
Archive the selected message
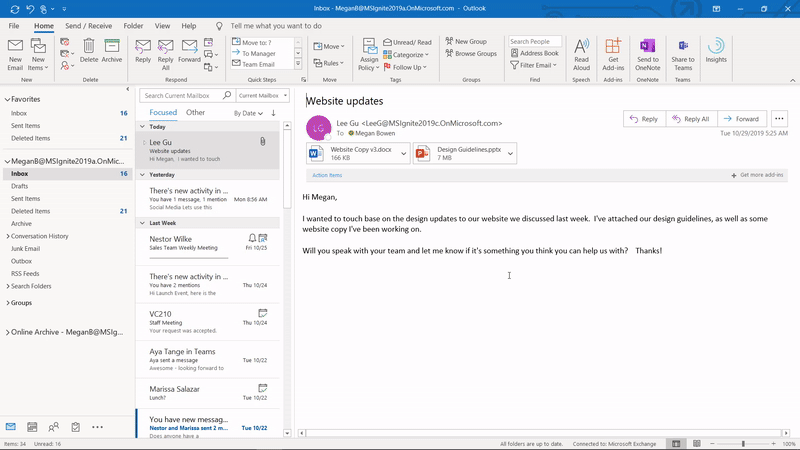click(112, 50)
